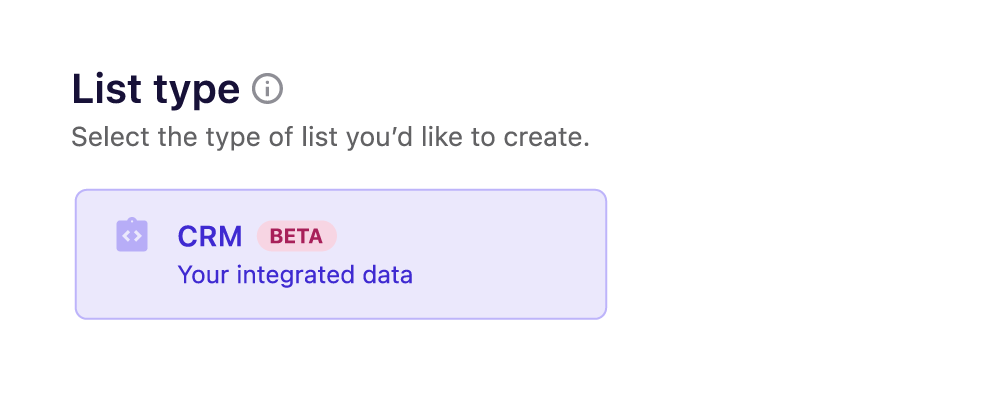
Task: Pick the CRM BETA list option
Action: (x=340, y=254)
